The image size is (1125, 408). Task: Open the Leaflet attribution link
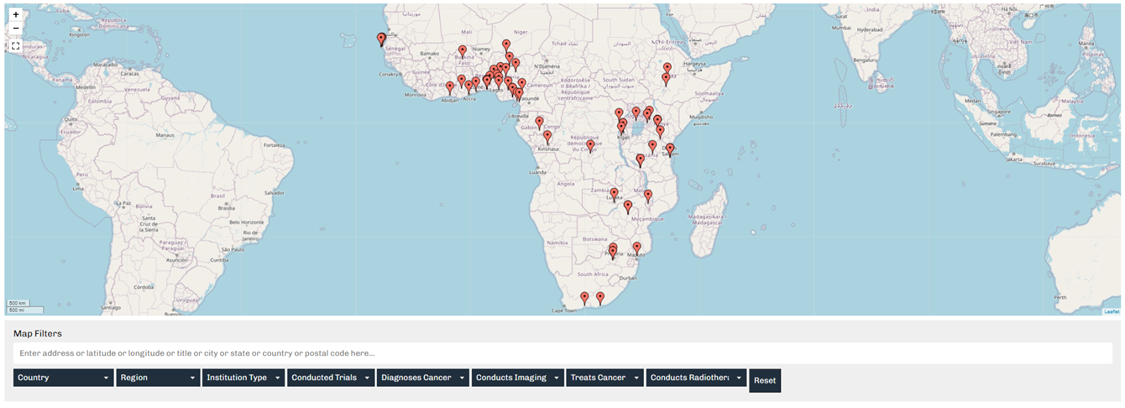1111,312
